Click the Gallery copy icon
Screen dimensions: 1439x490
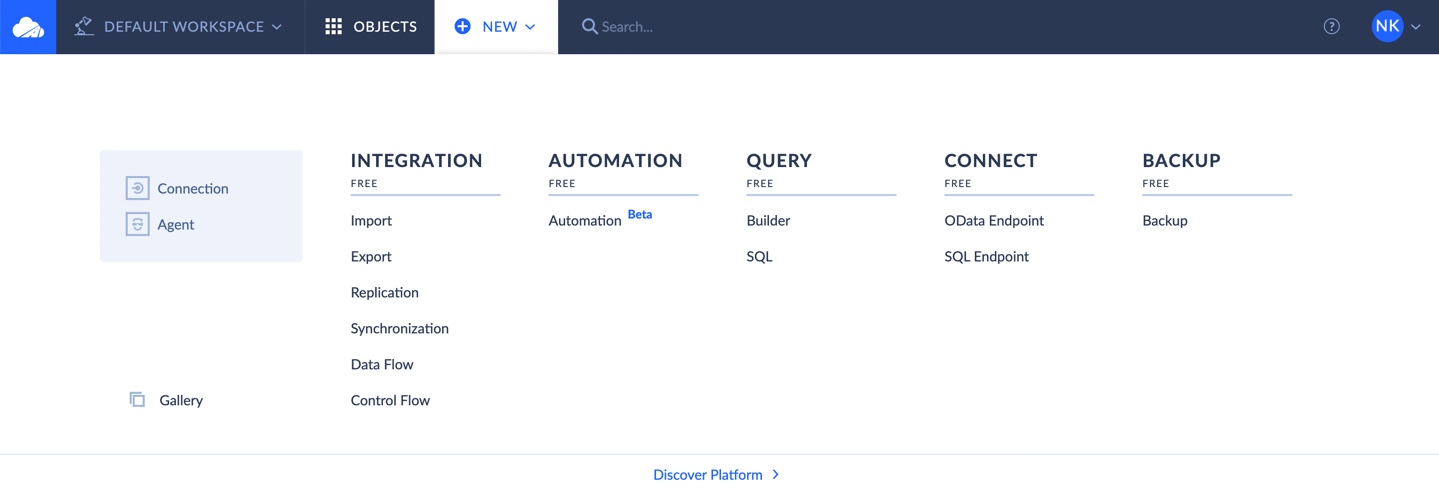[x=137, y=399]
